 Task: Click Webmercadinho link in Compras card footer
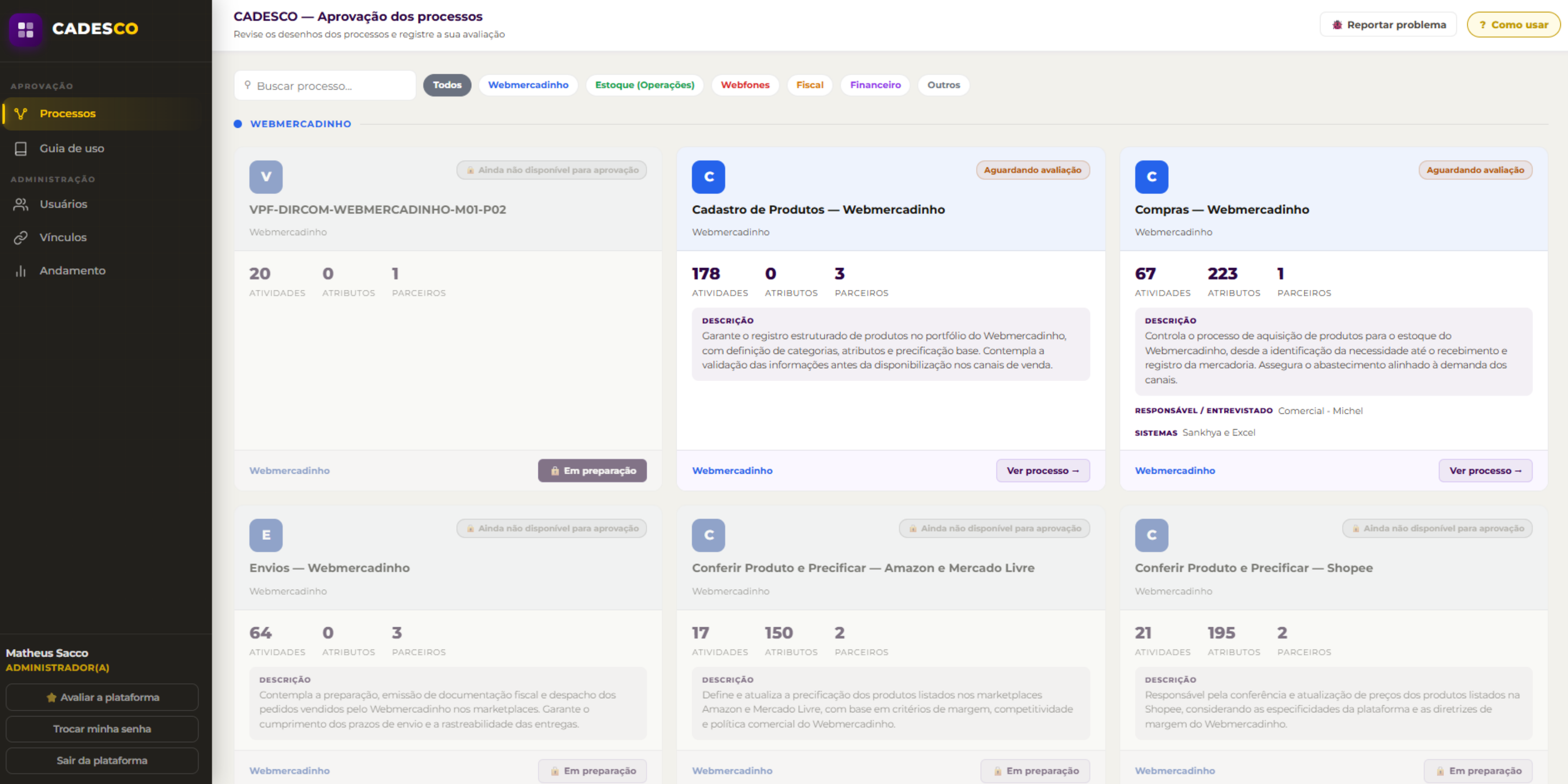pyautogui.click(x=1174, y=470)
